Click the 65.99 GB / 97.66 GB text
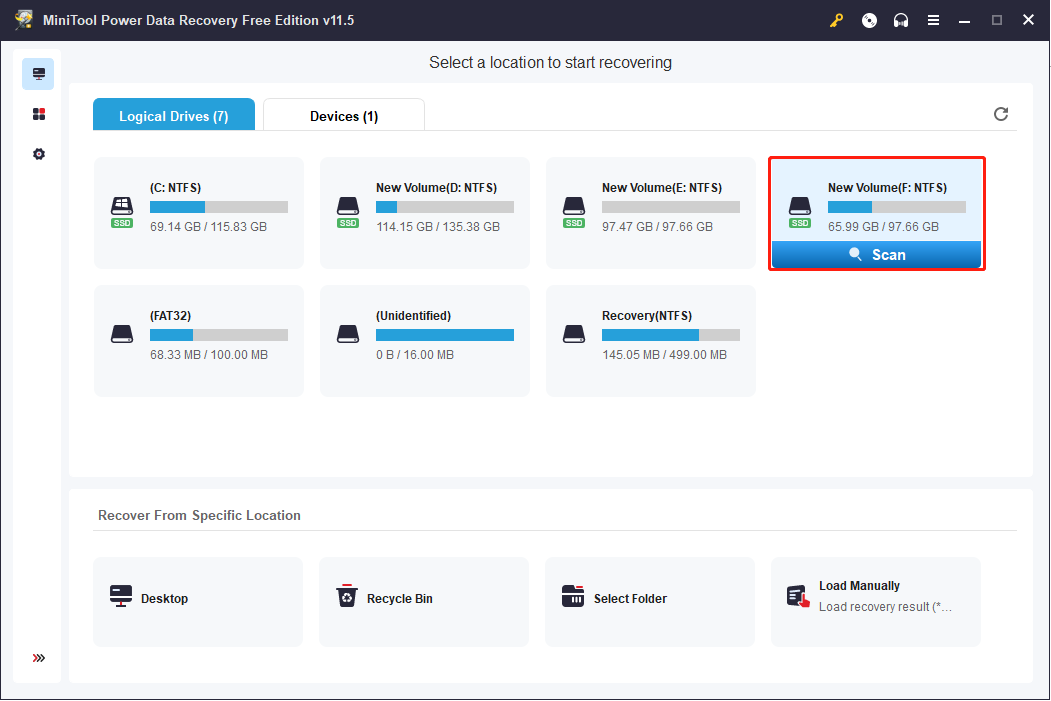The height and width of the screenshot is (701, 1051). pos(883,227)
